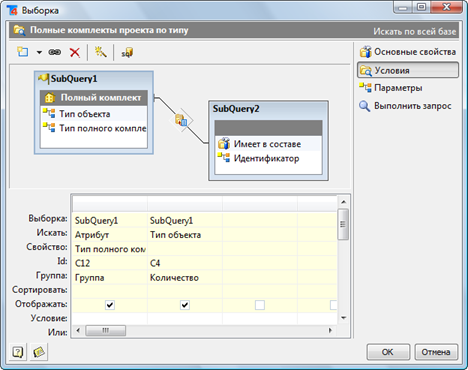Image resolution: width=468 pixels, height=370 pixels.
Task: Click the magnifier icon next to Выполнить запрос
Action: click(x=365, y=106)
